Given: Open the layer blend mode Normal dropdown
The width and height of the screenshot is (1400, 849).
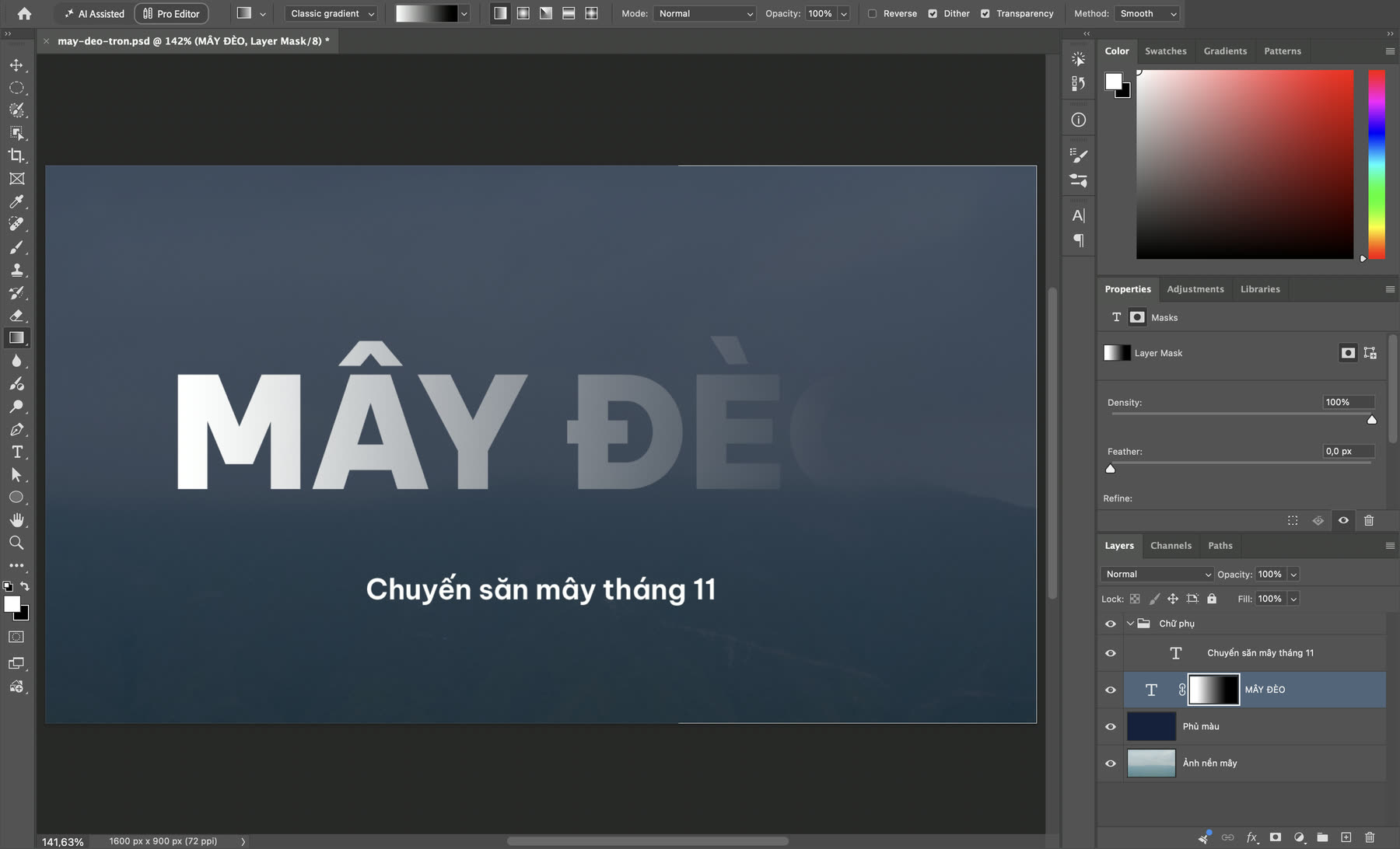Looking at the screenshot, I should coord(1157,574).
